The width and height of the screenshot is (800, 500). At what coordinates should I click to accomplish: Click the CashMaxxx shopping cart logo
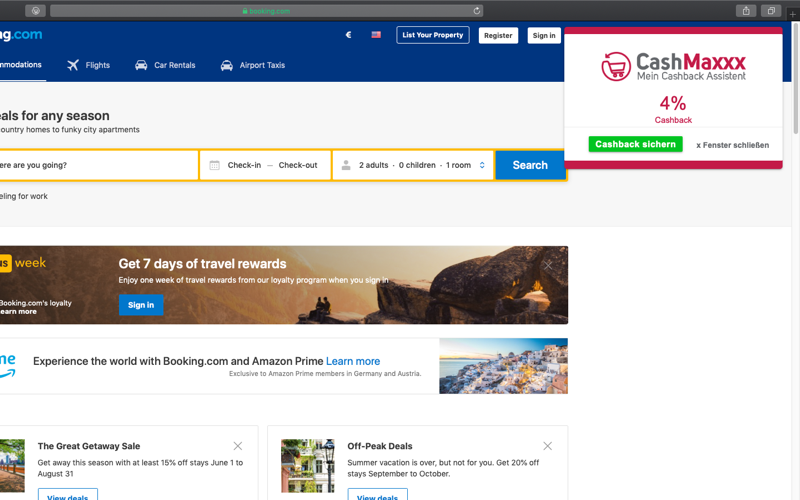pos(616,66)
